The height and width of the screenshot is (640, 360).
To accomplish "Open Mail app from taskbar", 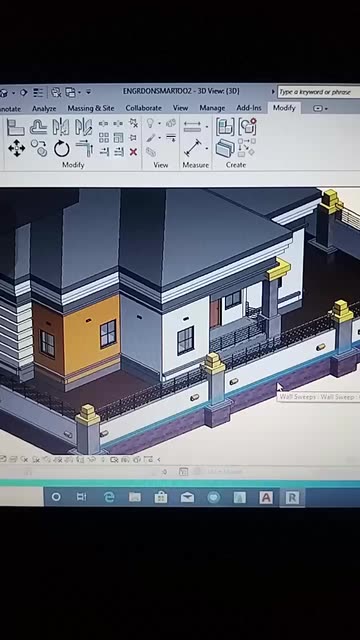I will coord(187,497).
